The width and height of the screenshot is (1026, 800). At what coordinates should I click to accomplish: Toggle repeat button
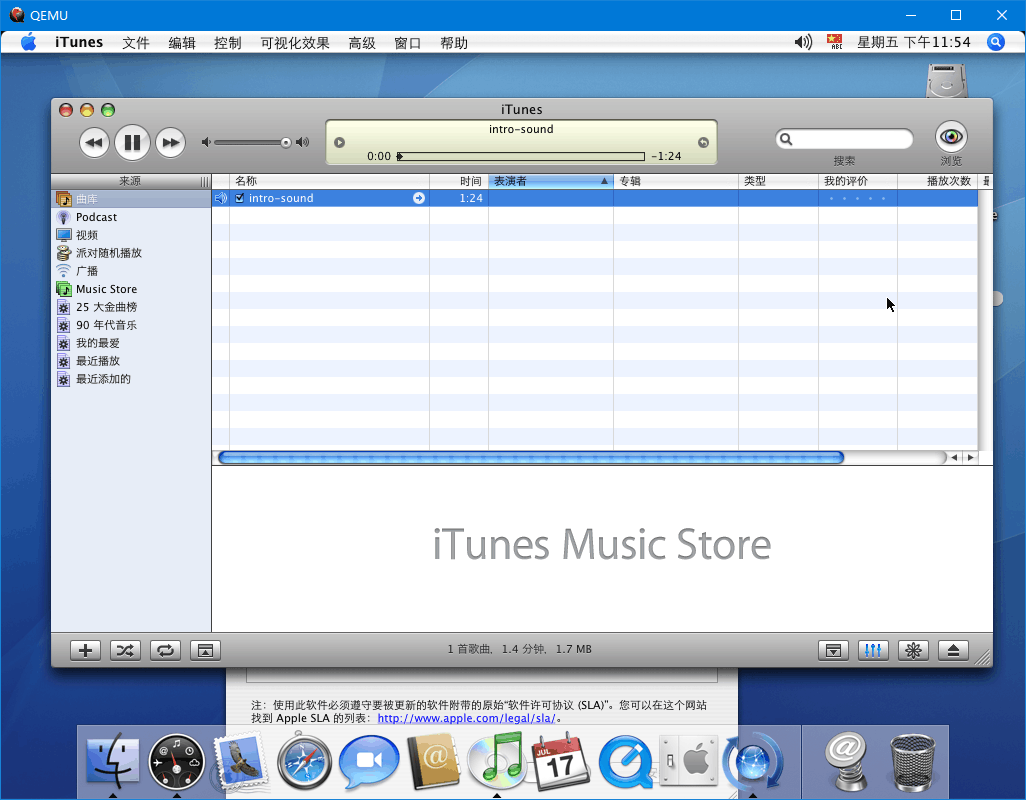click(x=165, y=650)
